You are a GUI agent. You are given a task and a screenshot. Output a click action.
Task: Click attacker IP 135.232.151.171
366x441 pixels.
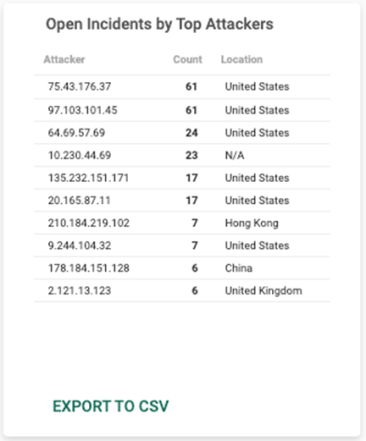coord(88,178)
